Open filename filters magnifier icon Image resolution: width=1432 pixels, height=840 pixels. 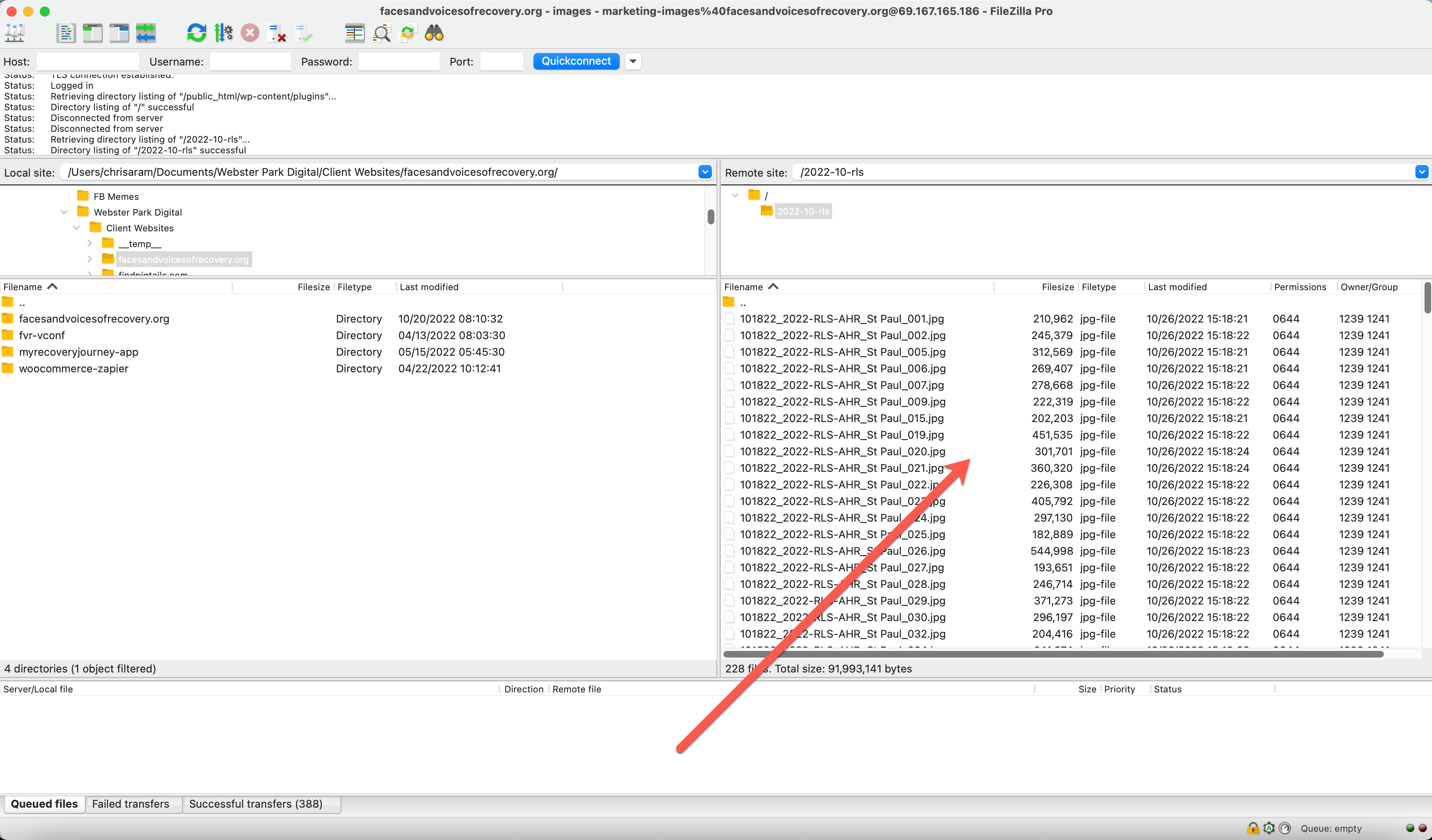coord(381,33)
